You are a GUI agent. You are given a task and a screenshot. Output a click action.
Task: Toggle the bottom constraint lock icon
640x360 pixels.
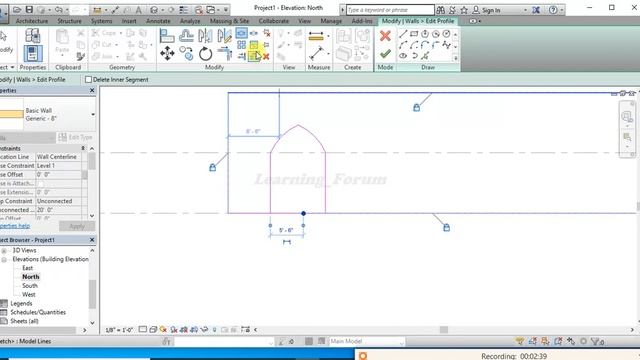pos(447,228)
